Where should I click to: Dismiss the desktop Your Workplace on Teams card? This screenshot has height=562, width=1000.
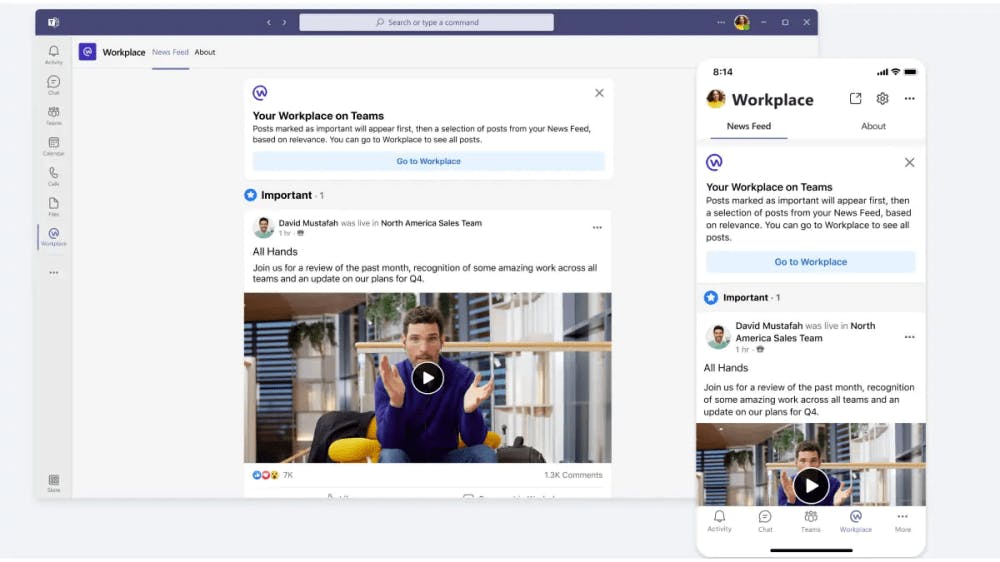[x=599, y=93]
